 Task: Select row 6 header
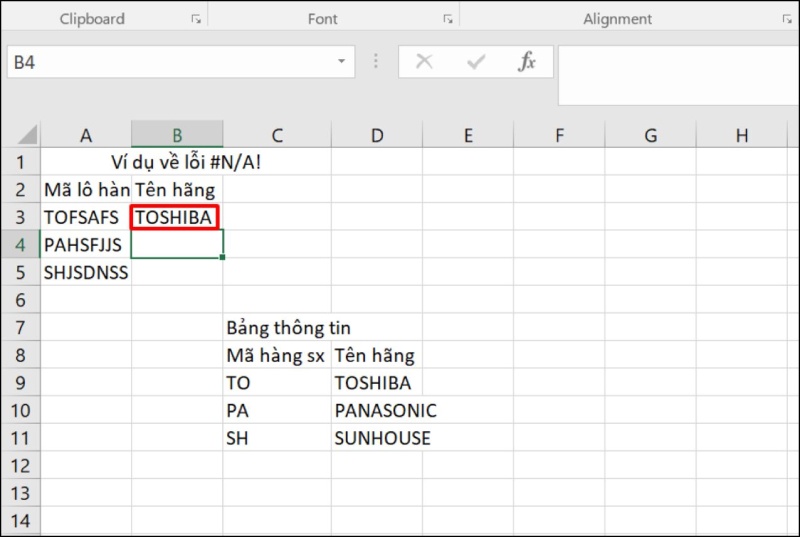pyautogui.click(x=21, y=299)
